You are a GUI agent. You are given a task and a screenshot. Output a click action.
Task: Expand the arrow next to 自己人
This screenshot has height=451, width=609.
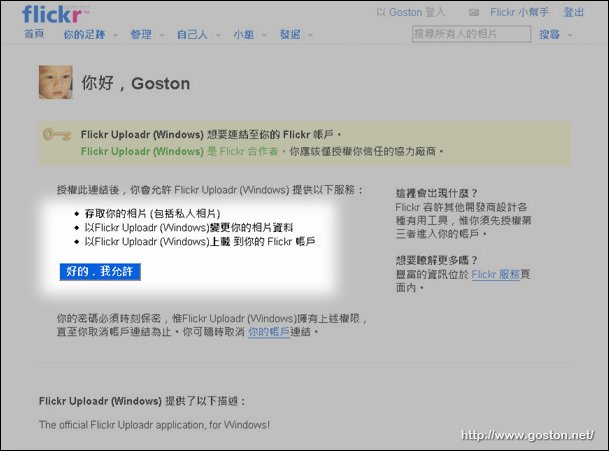pos(218,35)
